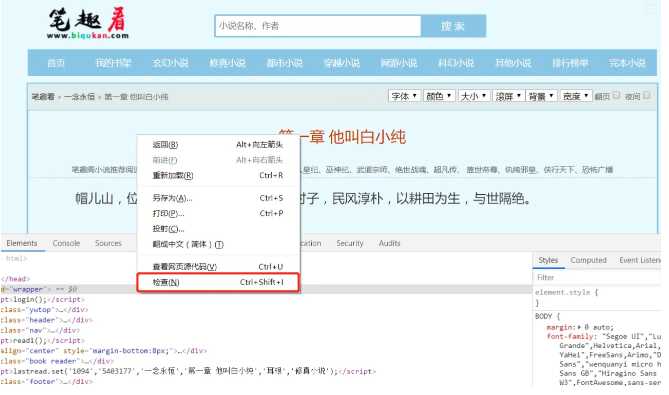Open the 背景 background dropdown

541,96
